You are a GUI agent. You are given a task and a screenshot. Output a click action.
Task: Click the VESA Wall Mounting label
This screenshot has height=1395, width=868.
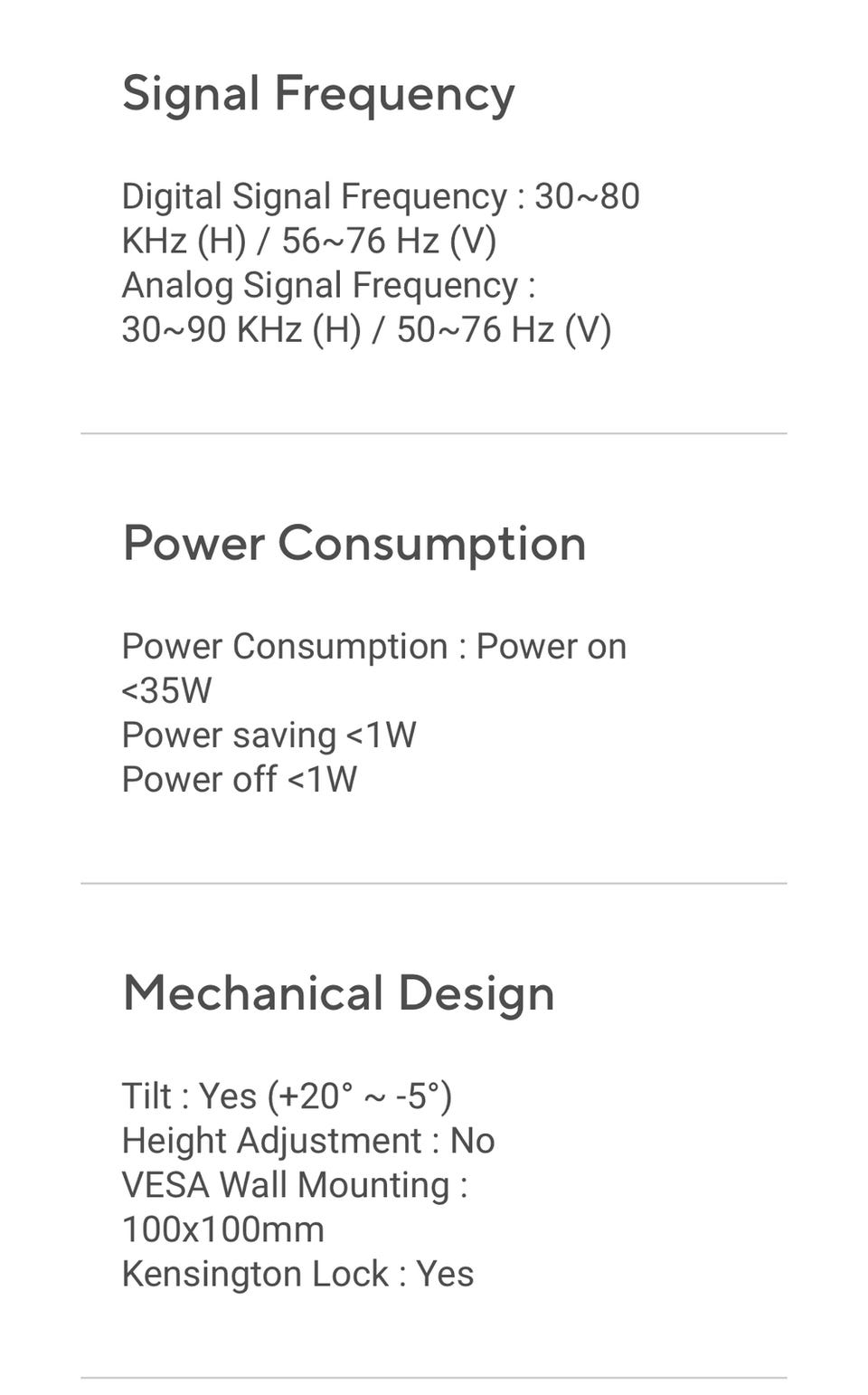(295, 1184)
